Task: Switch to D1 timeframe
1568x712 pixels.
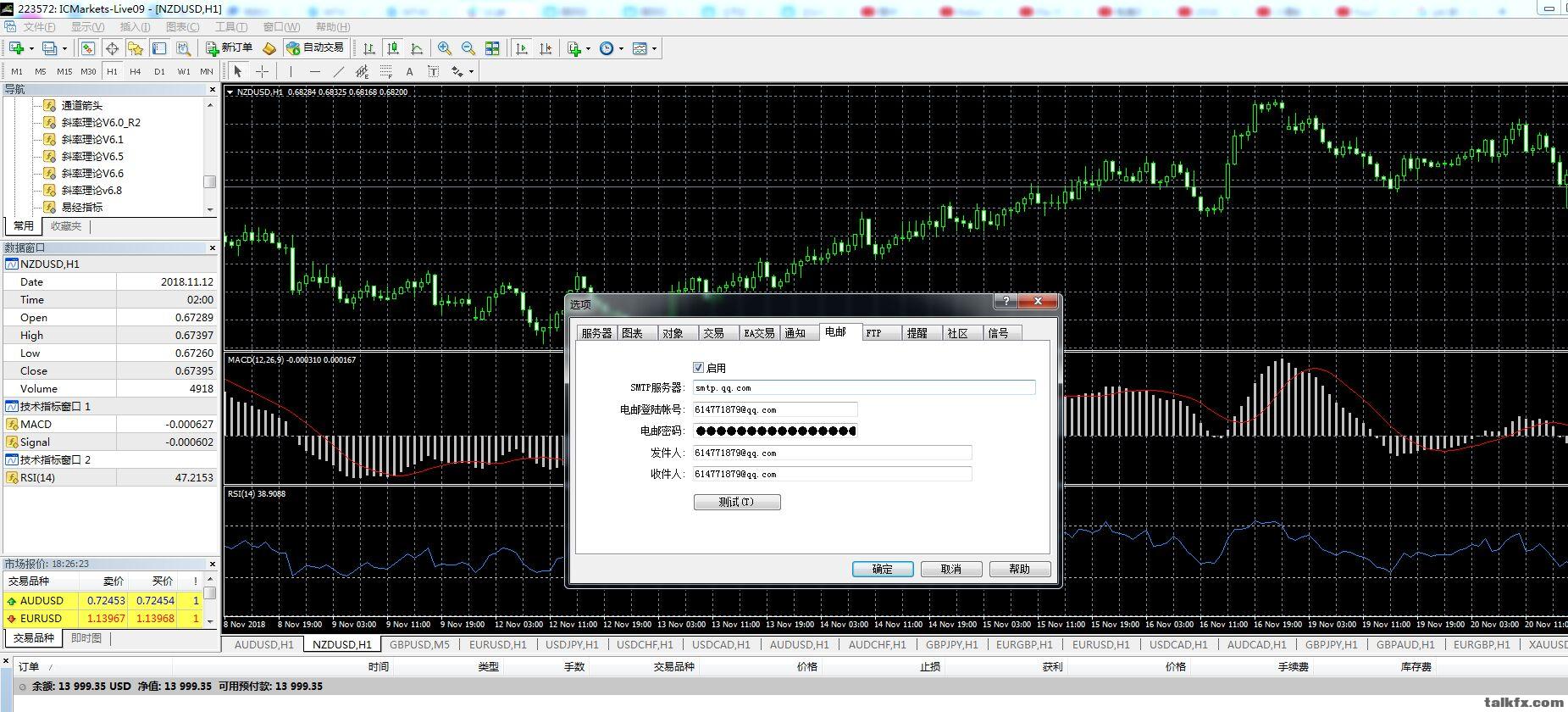Action: 159,72
